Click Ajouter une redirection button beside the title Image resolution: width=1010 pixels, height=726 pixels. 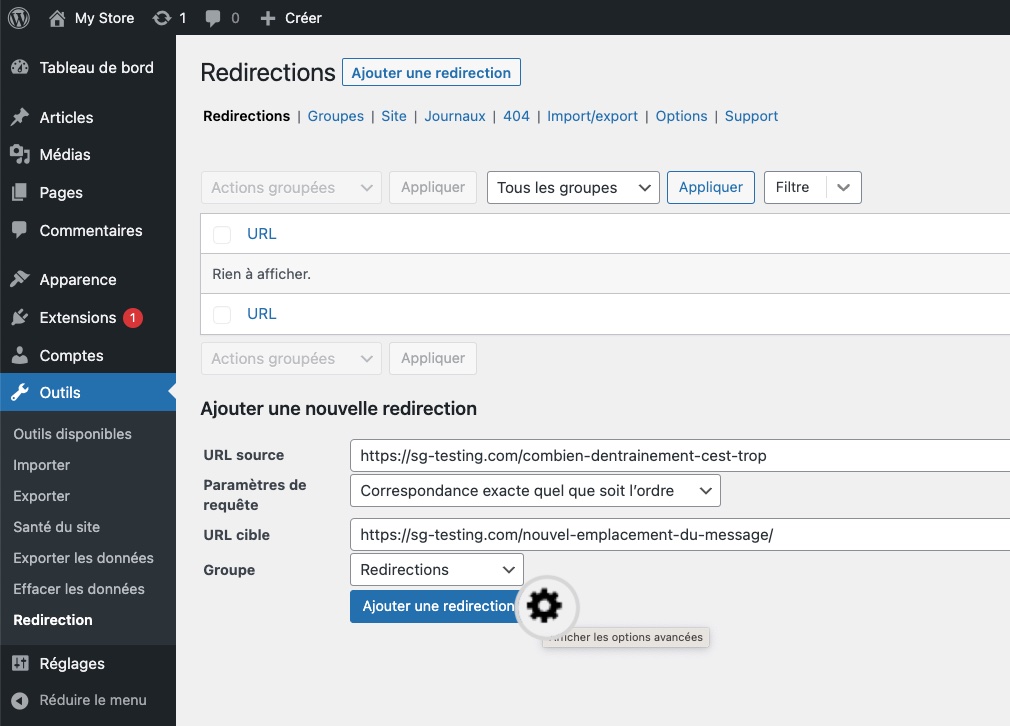pyautogui.click(x=431, y=72)
